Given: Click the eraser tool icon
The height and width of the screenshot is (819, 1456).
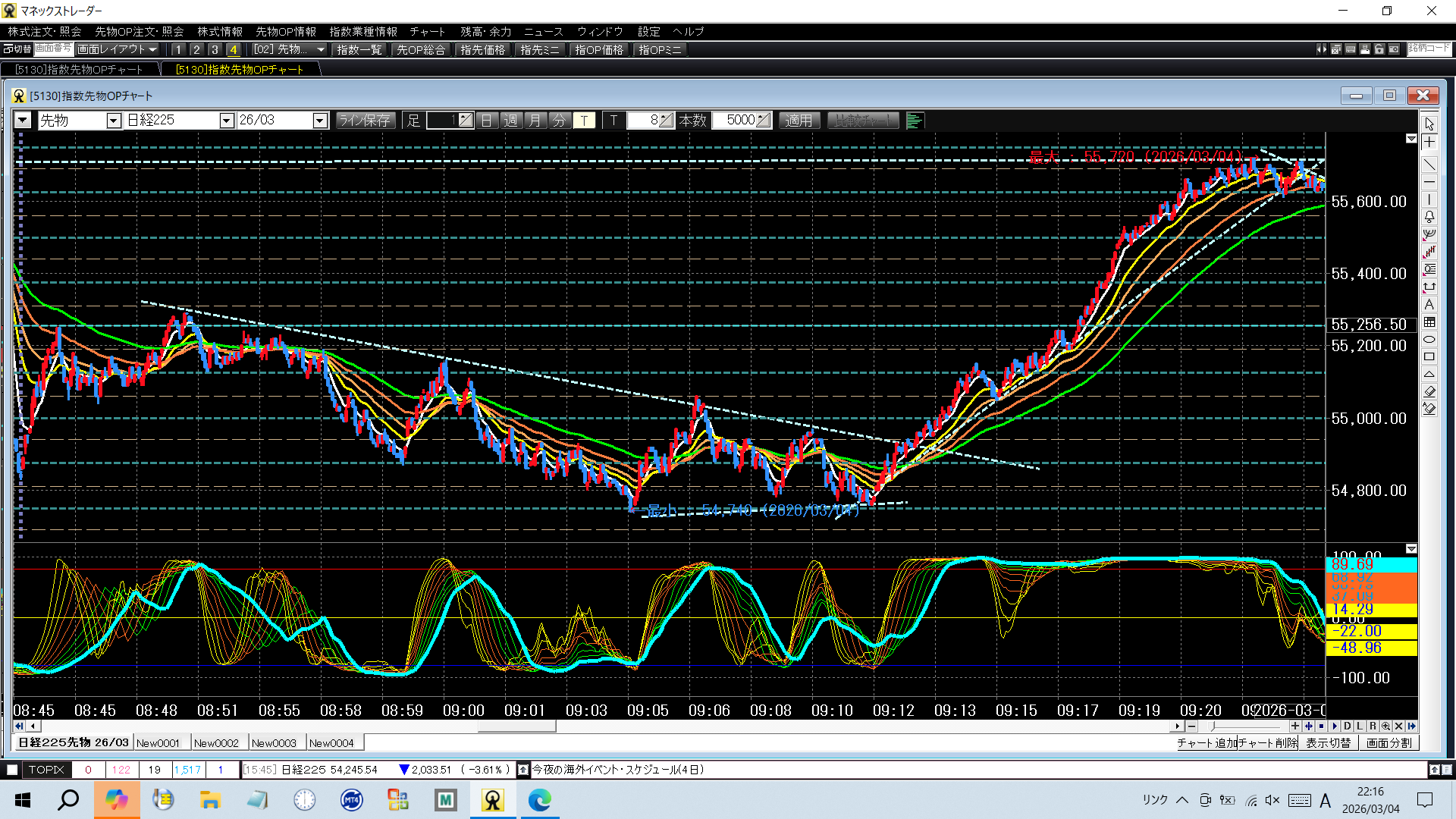Looking at the screenshot, I should tap(1429, 391).
